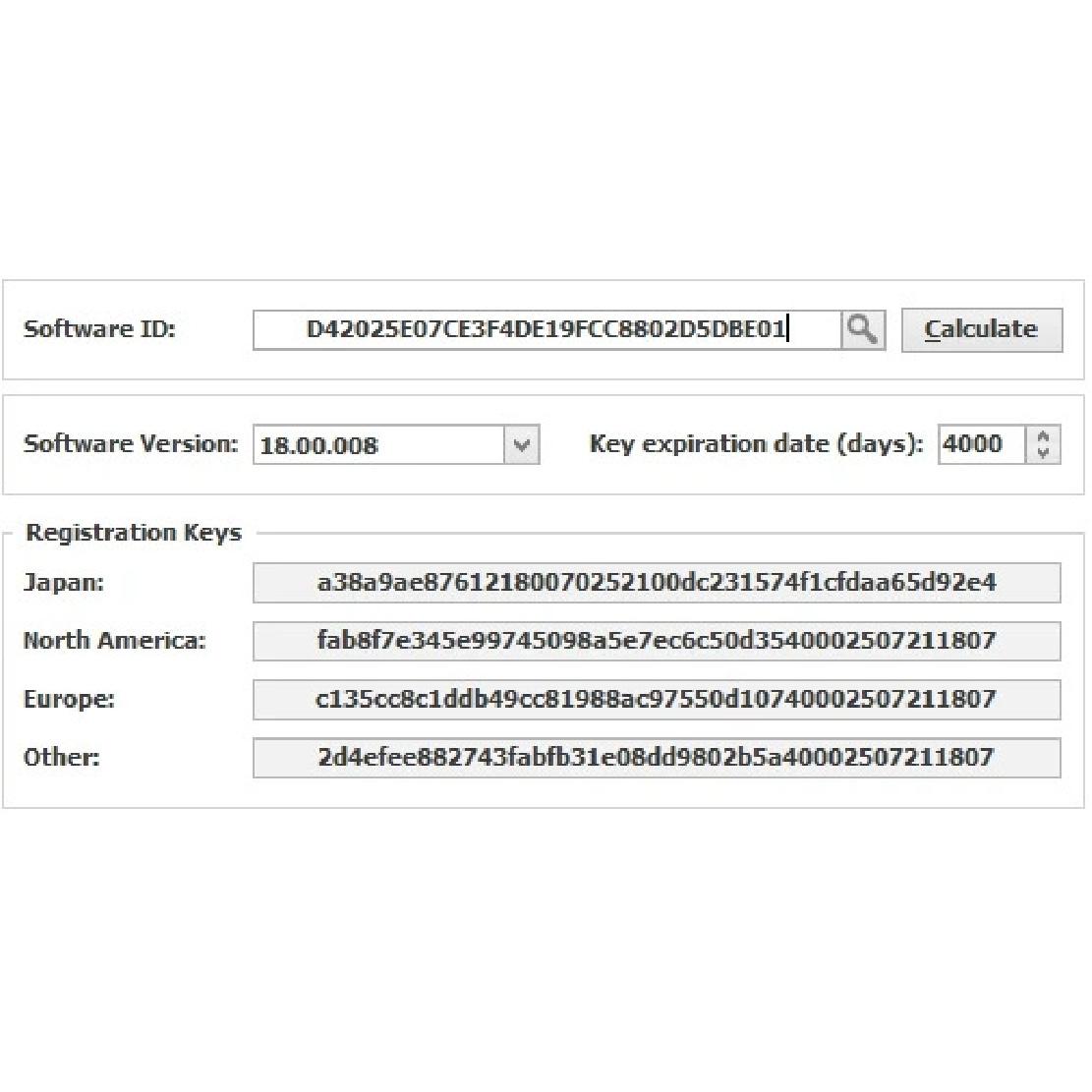
Task: Click into the Software ID text field
Action: [546, 329]
